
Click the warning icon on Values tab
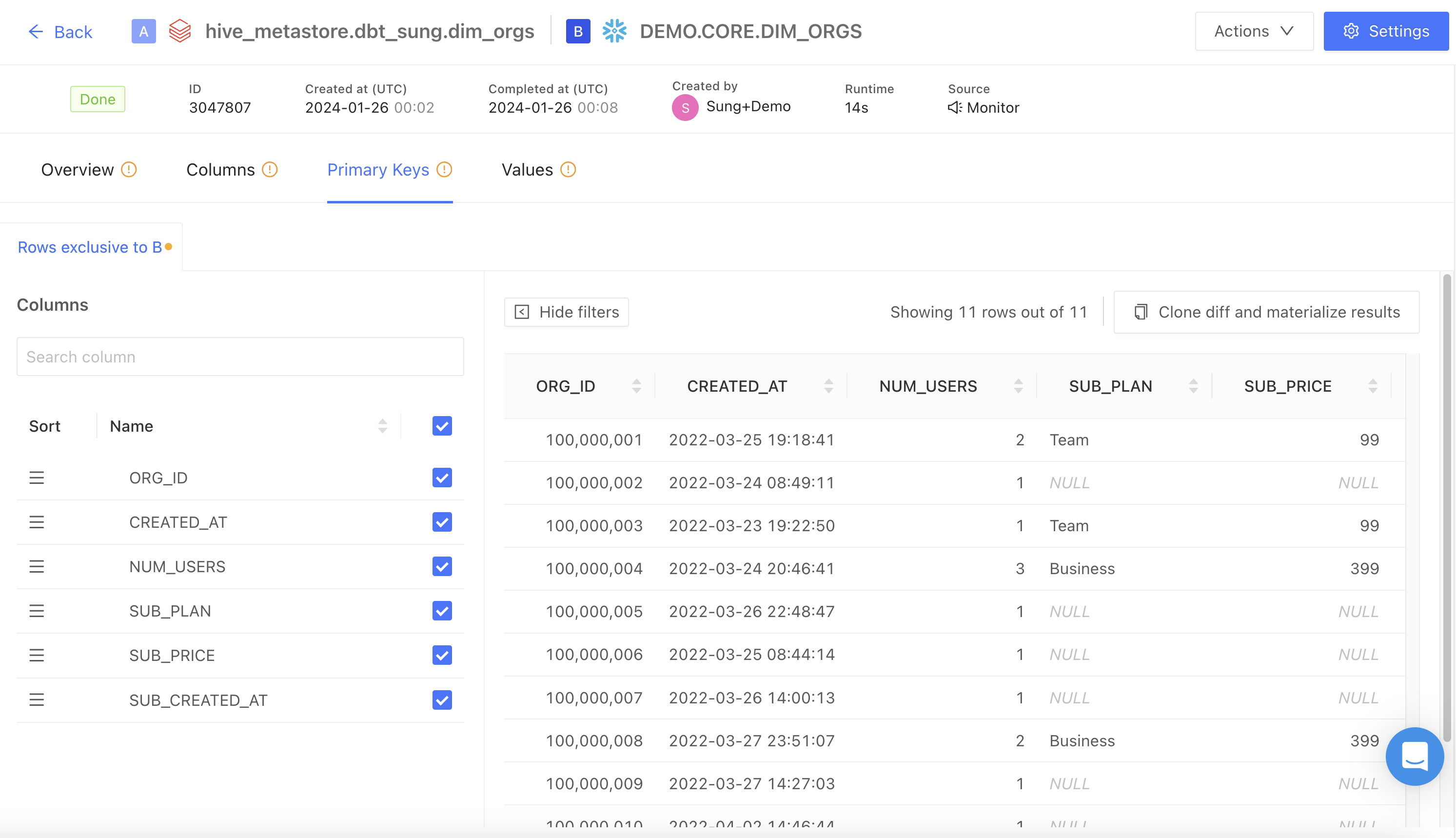568,170
